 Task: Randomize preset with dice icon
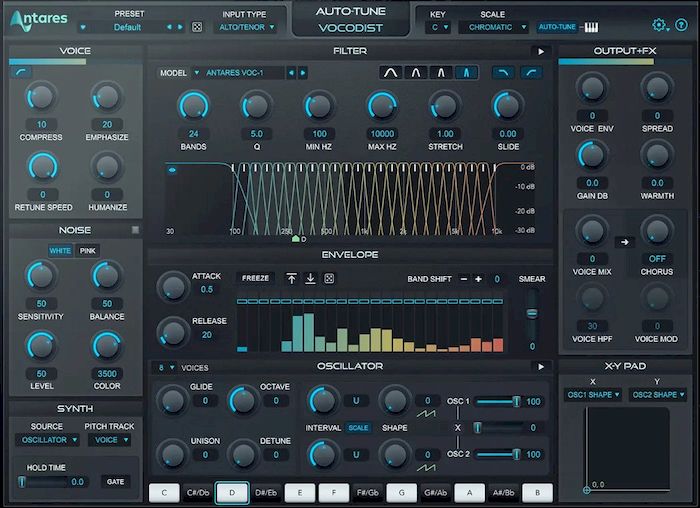196,27
